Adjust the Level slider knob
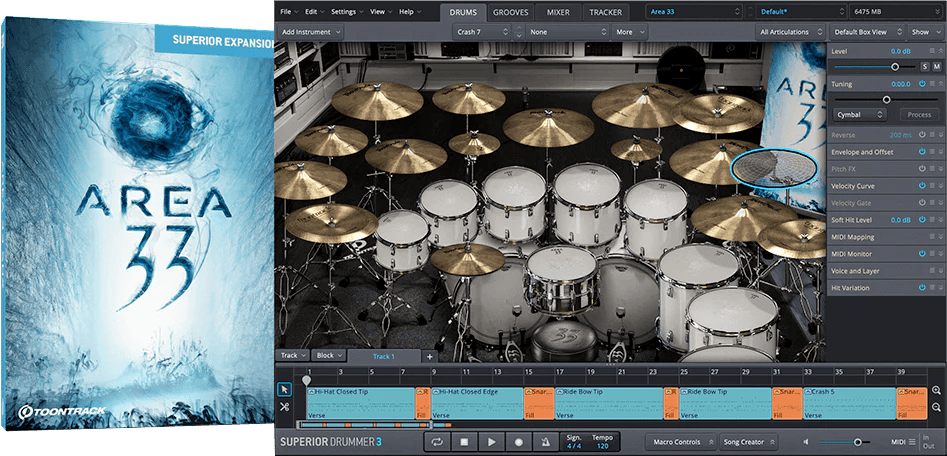 895,66
